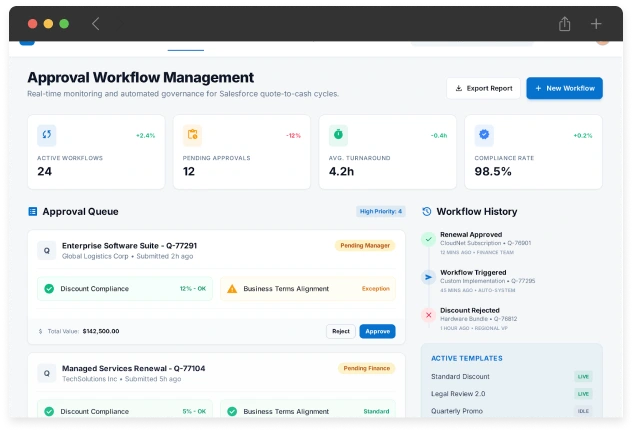Create a New Workflow
Viewport: 634px width, 432px height.
pos(564,88)
